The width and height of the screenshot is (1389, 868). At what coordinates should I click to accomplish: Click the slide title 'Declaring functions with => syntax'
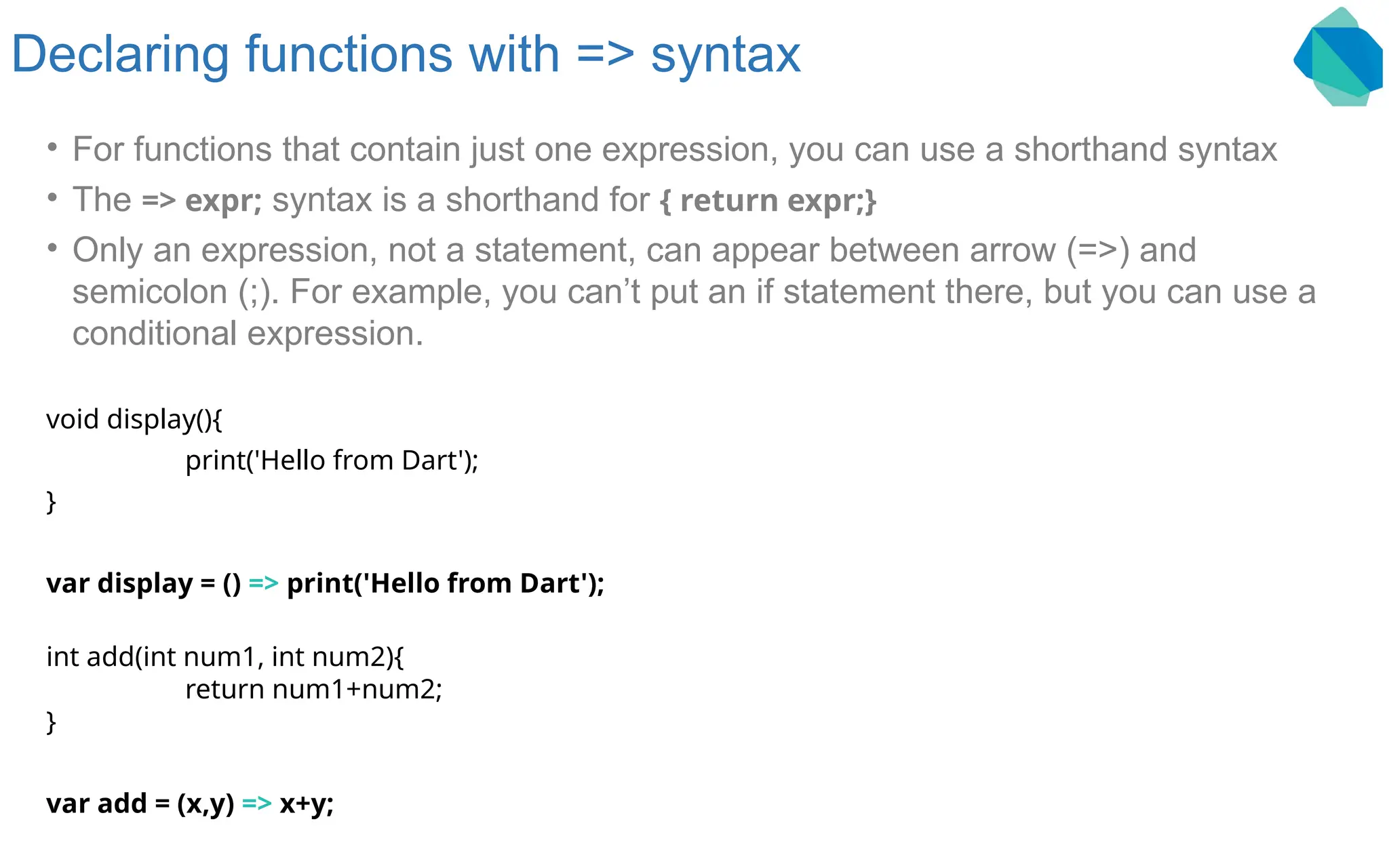406,54
